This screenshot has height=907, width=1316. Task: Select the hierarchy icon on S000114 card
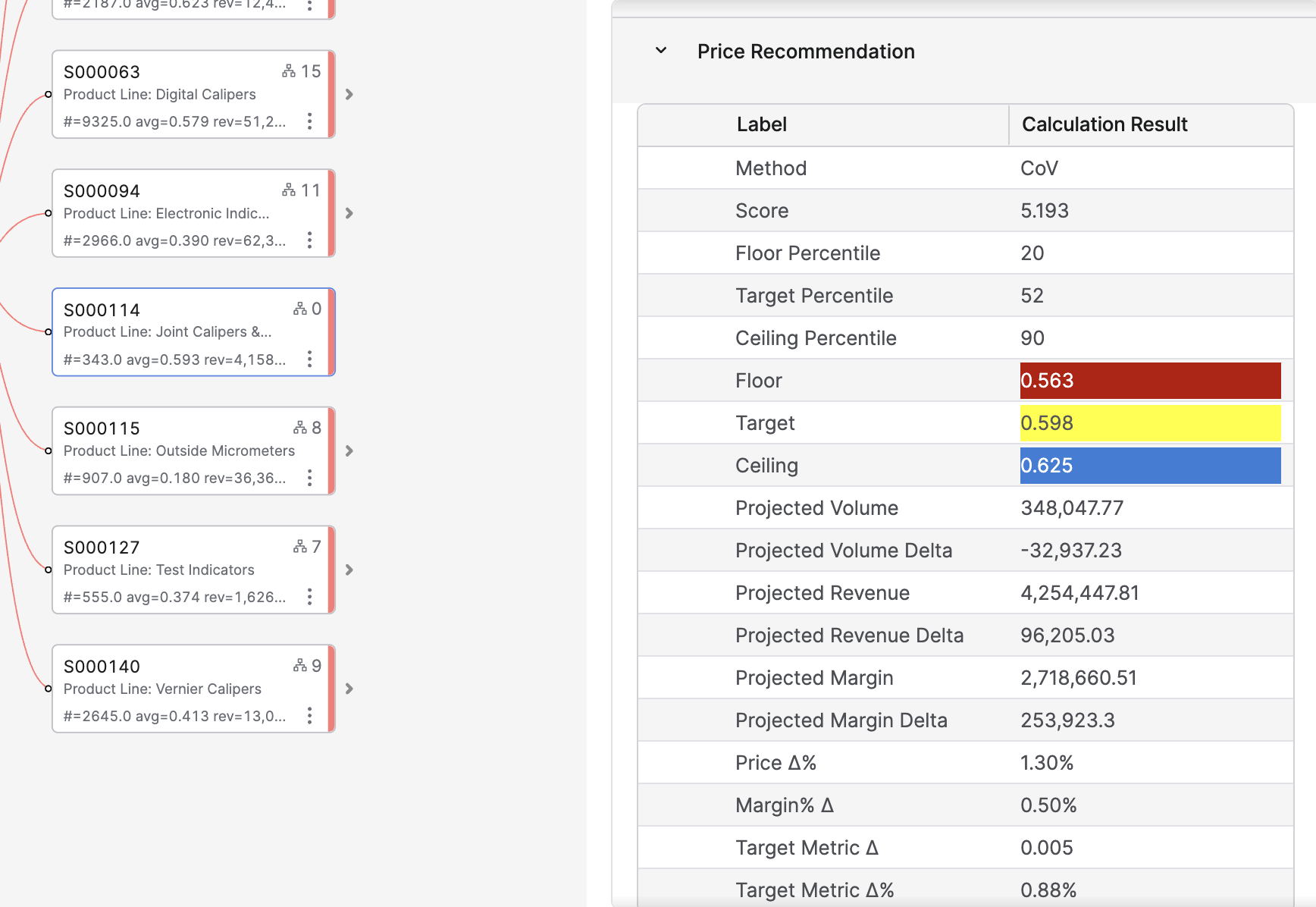(301, 309)
